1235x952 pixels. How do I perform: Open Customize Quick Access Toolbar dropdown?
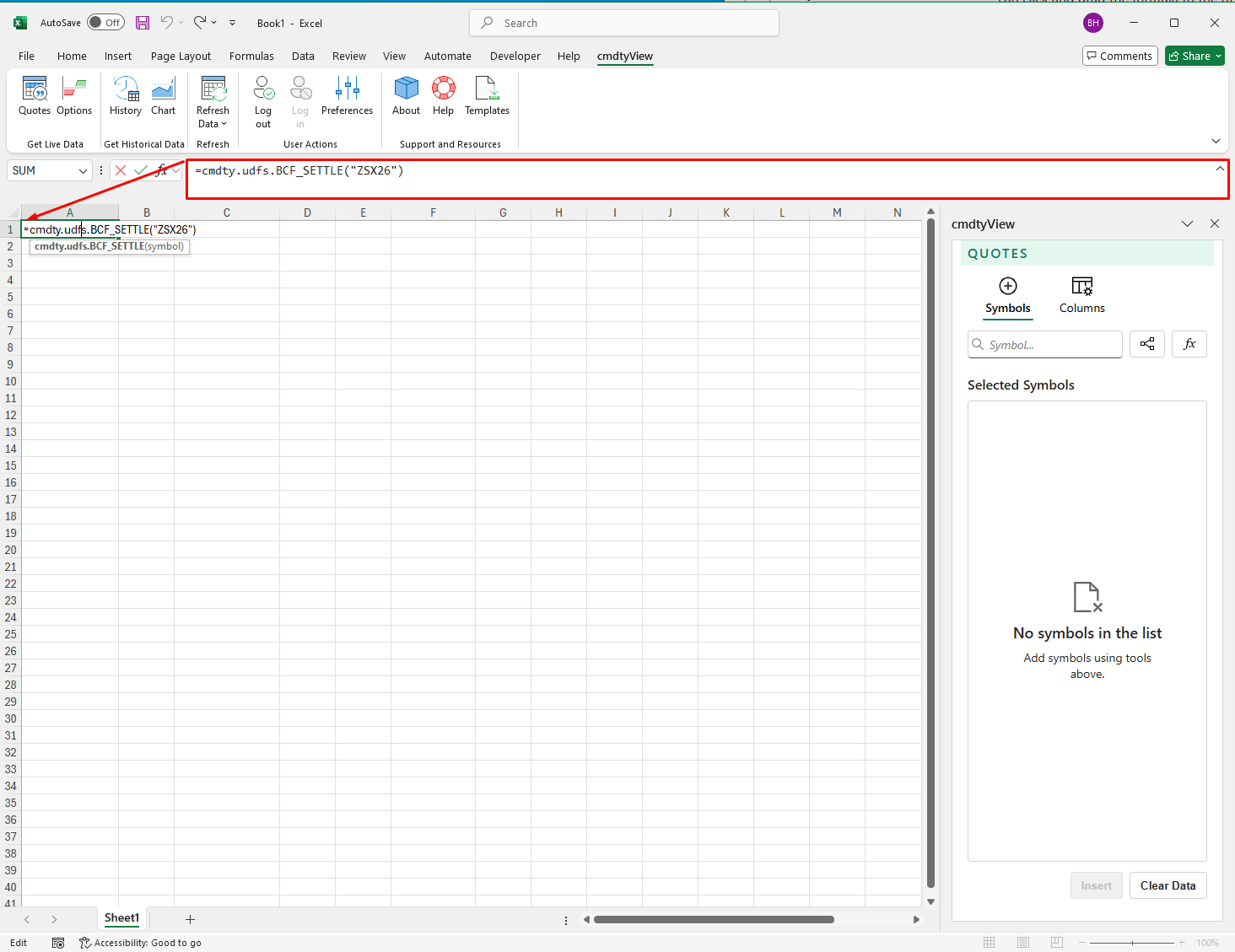tap(232, 23)
